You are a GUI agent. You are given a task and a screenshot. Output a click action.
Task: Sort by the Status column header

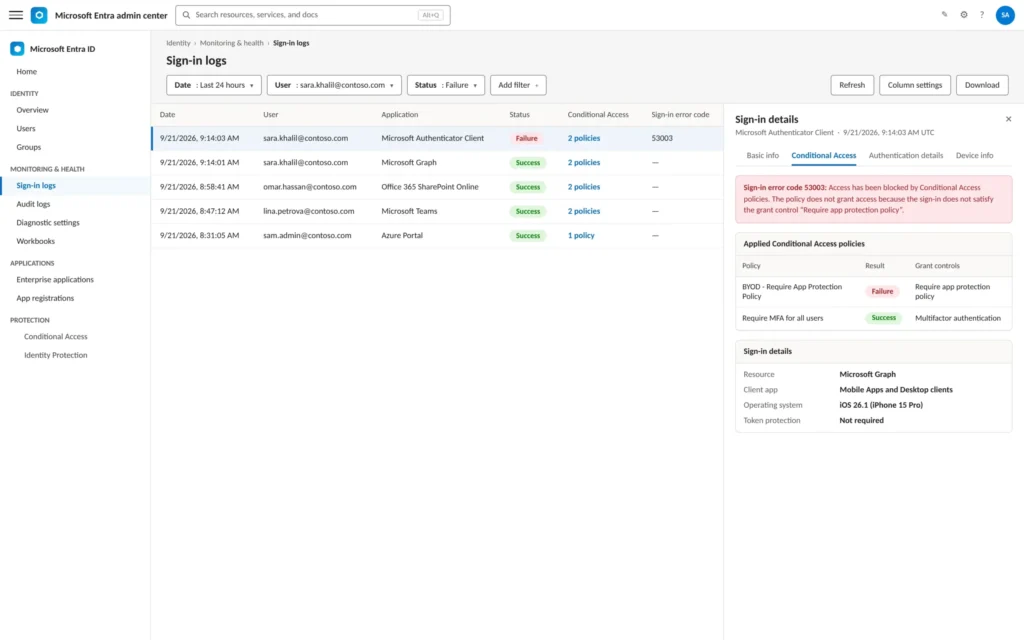[x=519, y=114]
